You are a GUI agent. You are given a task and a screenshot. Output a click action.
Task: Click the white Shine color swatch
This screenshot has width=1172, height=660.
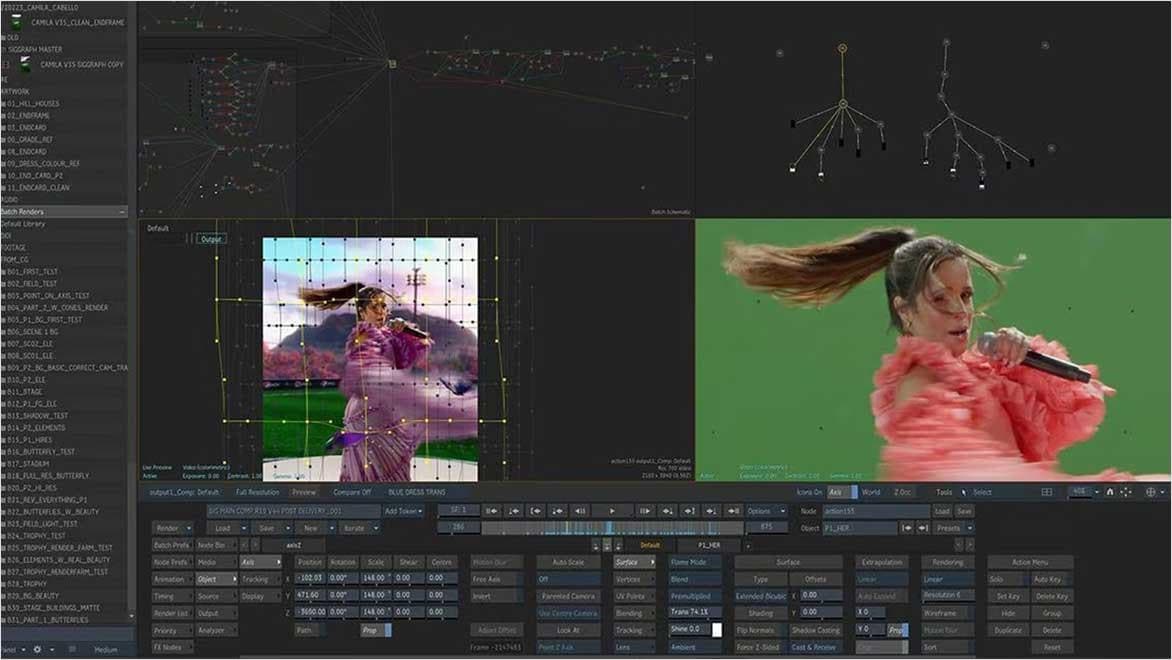pos(715,627)
